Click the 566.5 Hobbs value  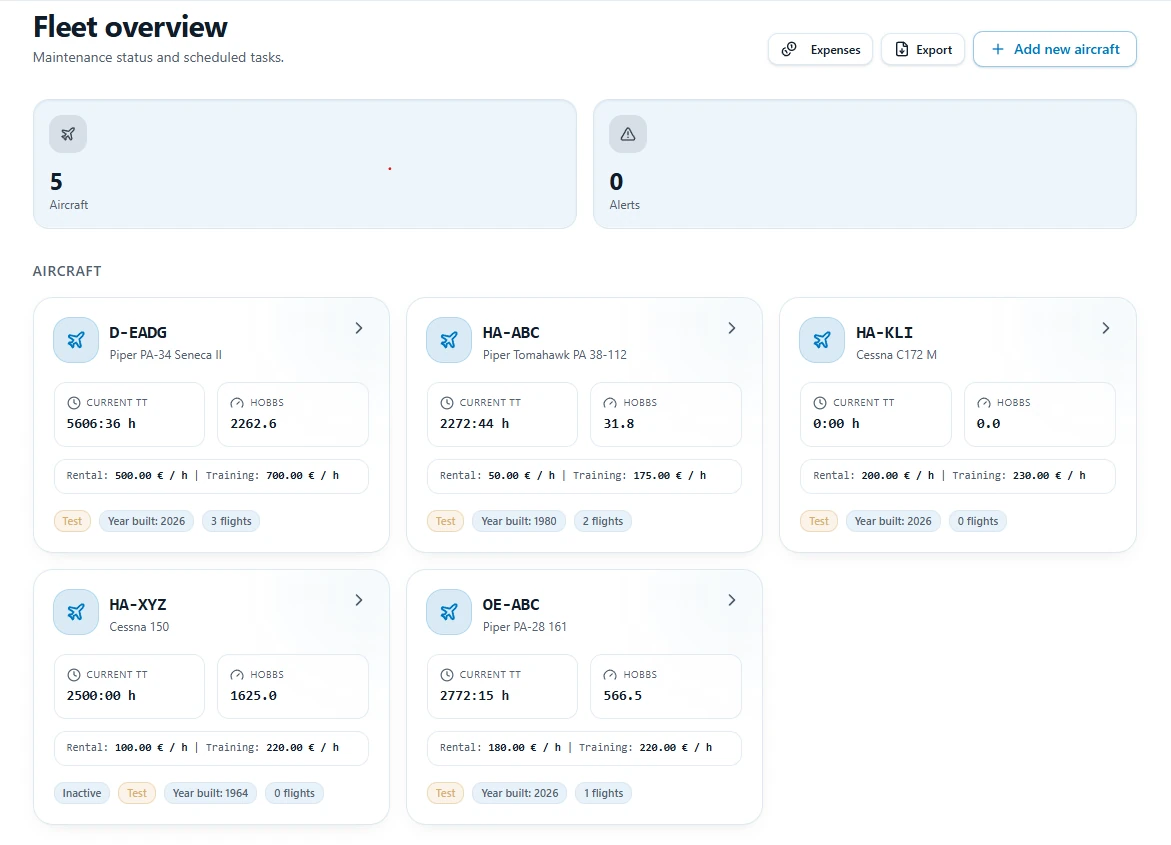[x=623, y=696]
